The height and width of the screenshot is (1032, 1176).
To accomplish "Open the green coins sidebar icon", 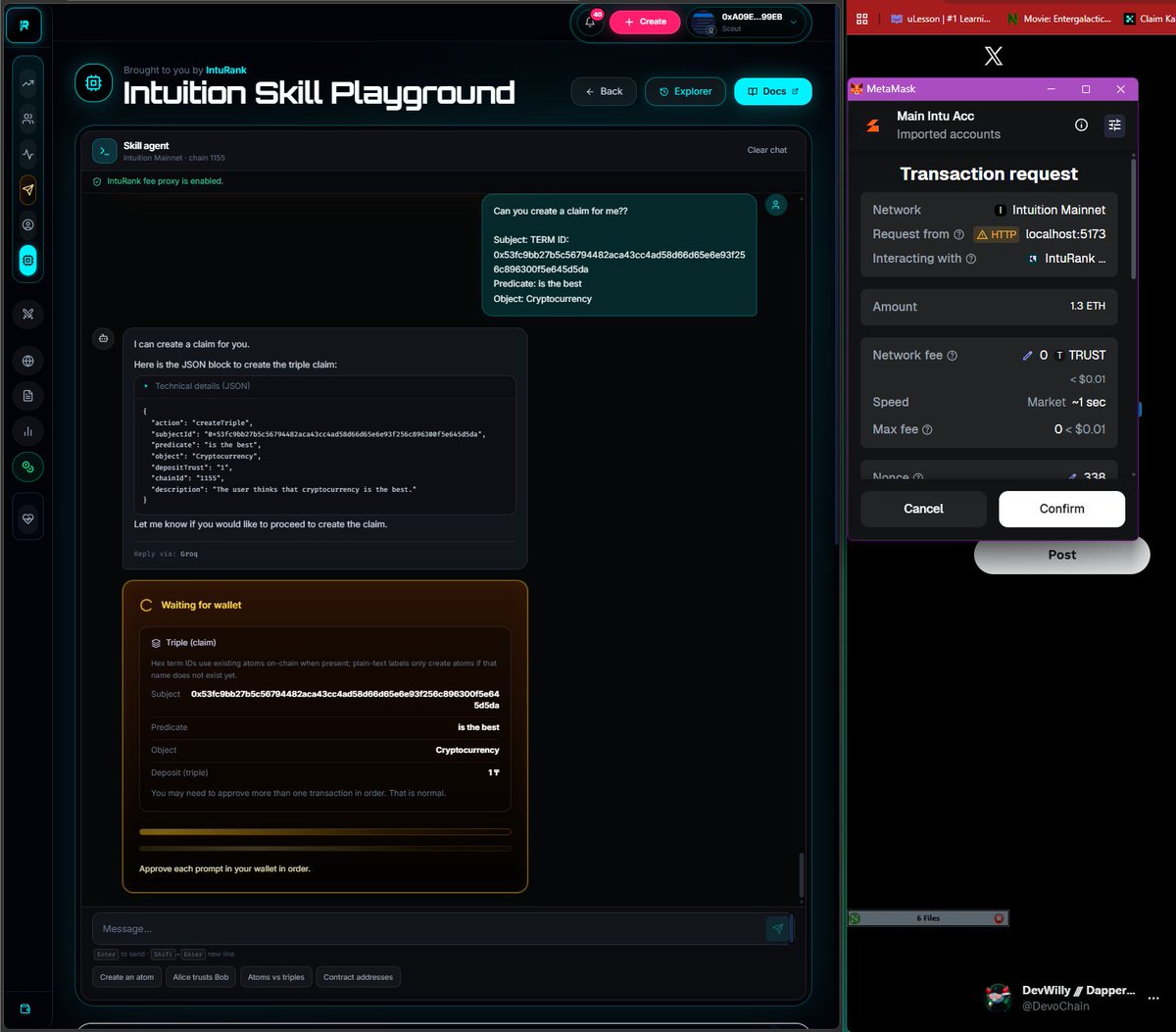I will click(x=28, y=467).
